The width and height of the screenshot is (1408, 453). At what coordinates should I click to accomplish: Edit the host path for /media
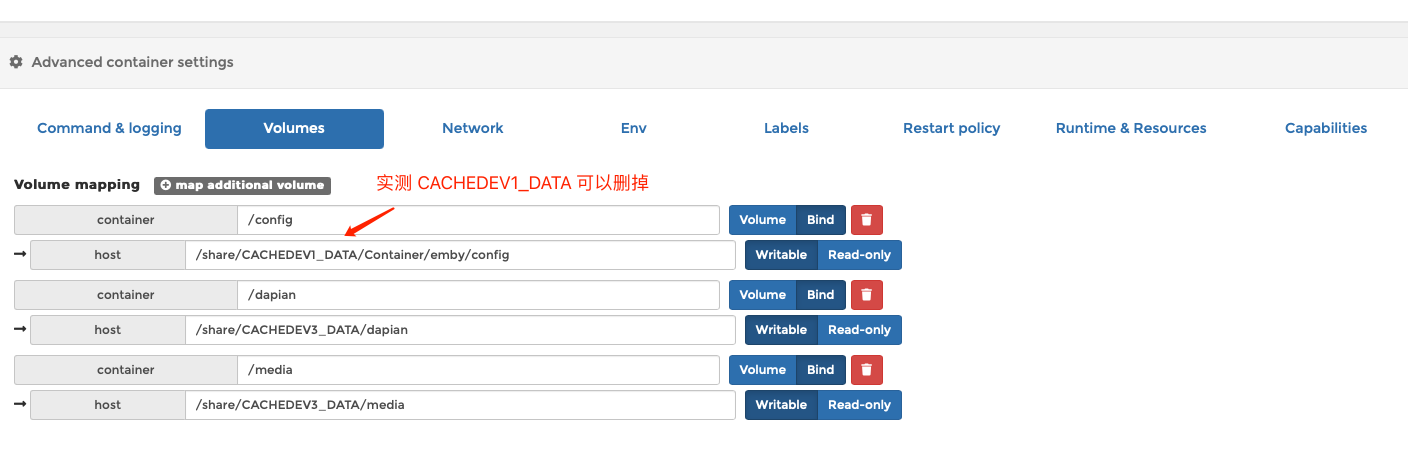tap(460, 405)
